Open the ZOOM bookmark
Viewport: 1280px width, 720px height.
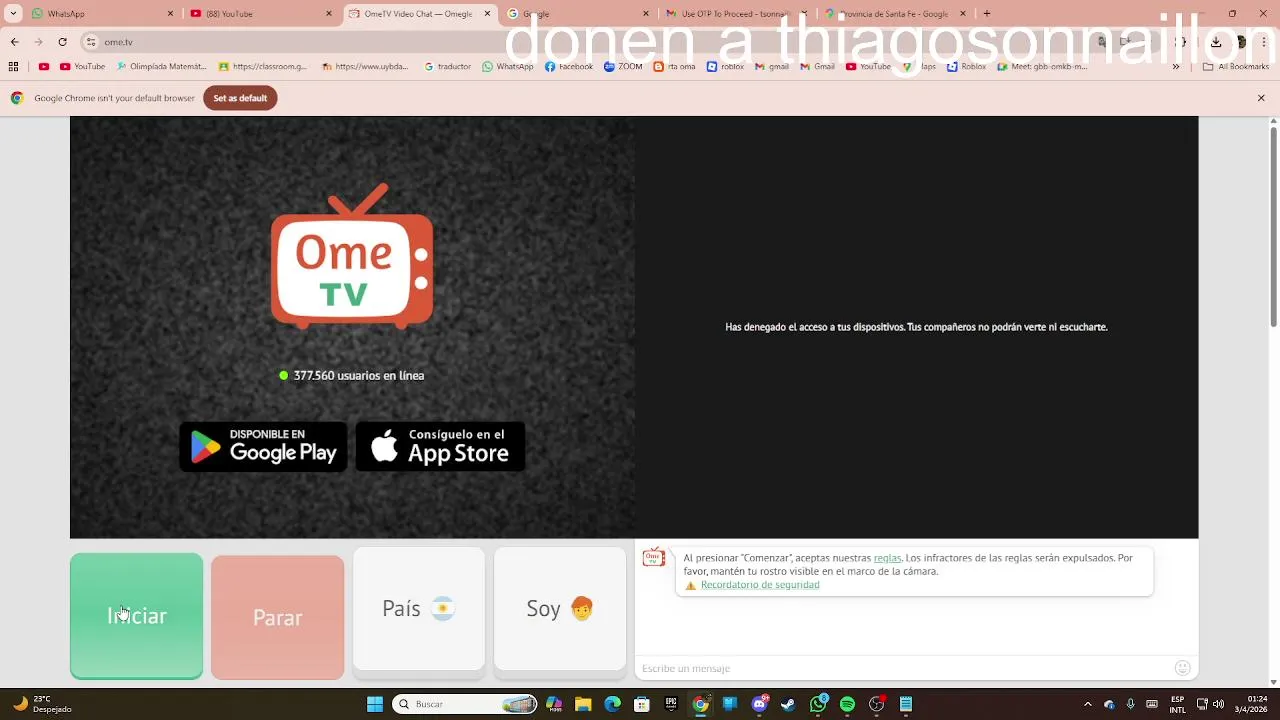tap(623, 67)
